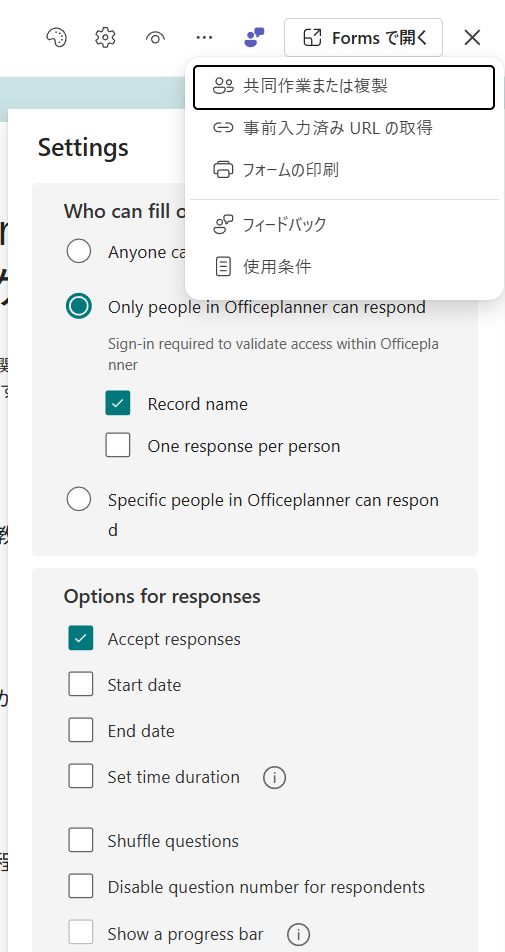Enable the Shuffle questions checkbox
Viewport: 505px width, 952px height.
coord(81,840)
